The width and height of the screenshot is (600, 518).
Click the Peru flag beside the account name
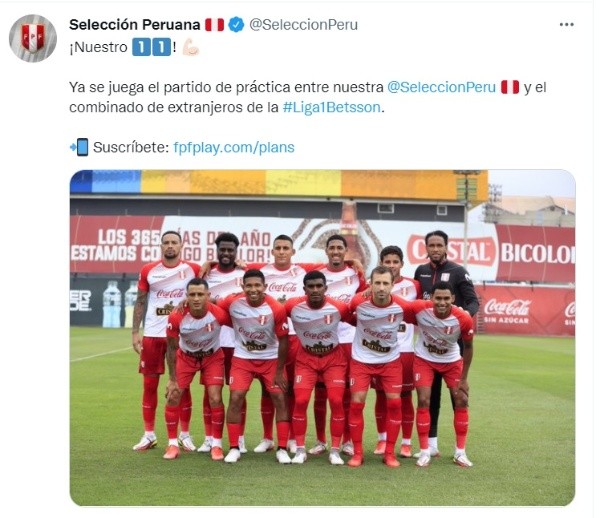(x=214, y=25)
